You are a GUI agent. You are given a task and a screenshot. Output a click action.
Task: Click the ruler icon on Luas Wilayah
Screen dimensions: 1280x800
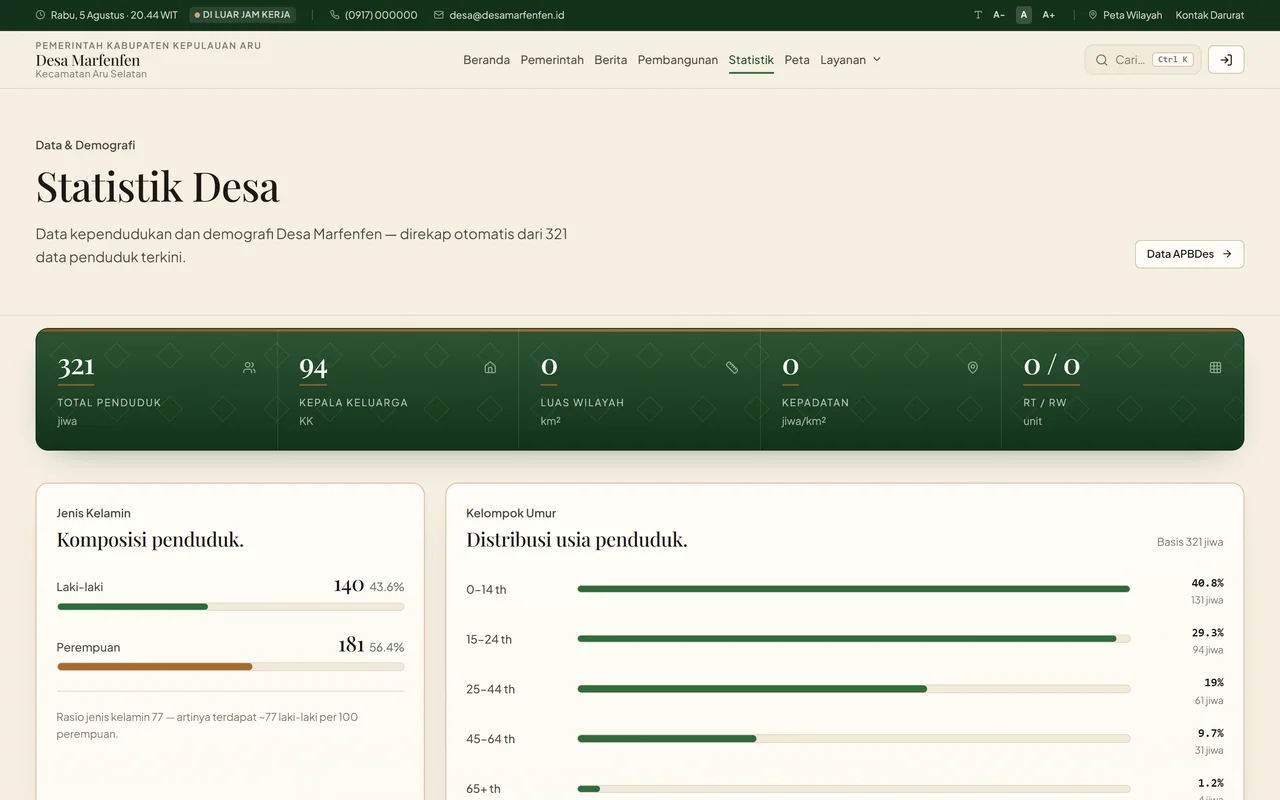point(732,368)
